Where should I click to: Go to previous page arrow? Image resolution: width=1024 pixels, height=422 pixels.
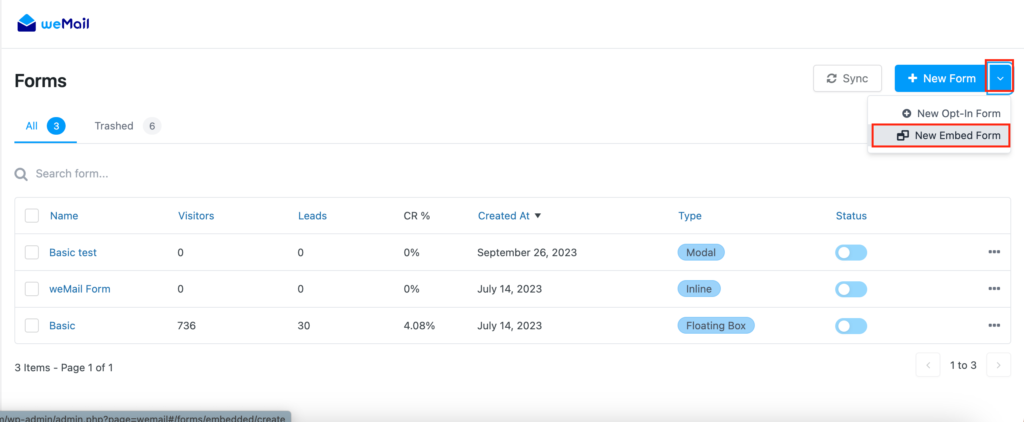[x=928, y=365]
